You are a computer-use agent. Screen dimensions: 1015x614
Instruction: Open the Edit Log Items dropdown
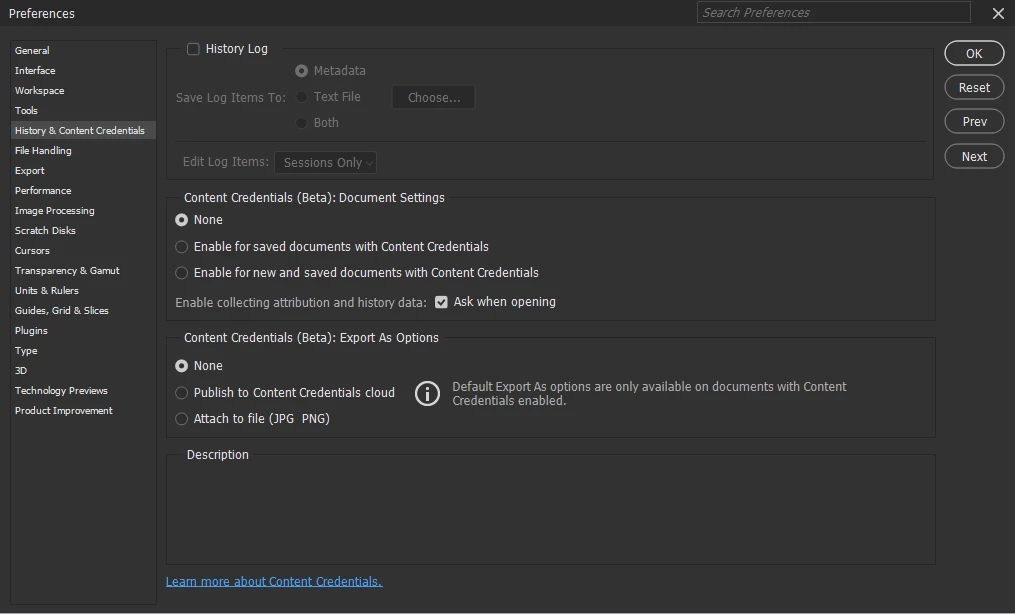pos(327,163)
